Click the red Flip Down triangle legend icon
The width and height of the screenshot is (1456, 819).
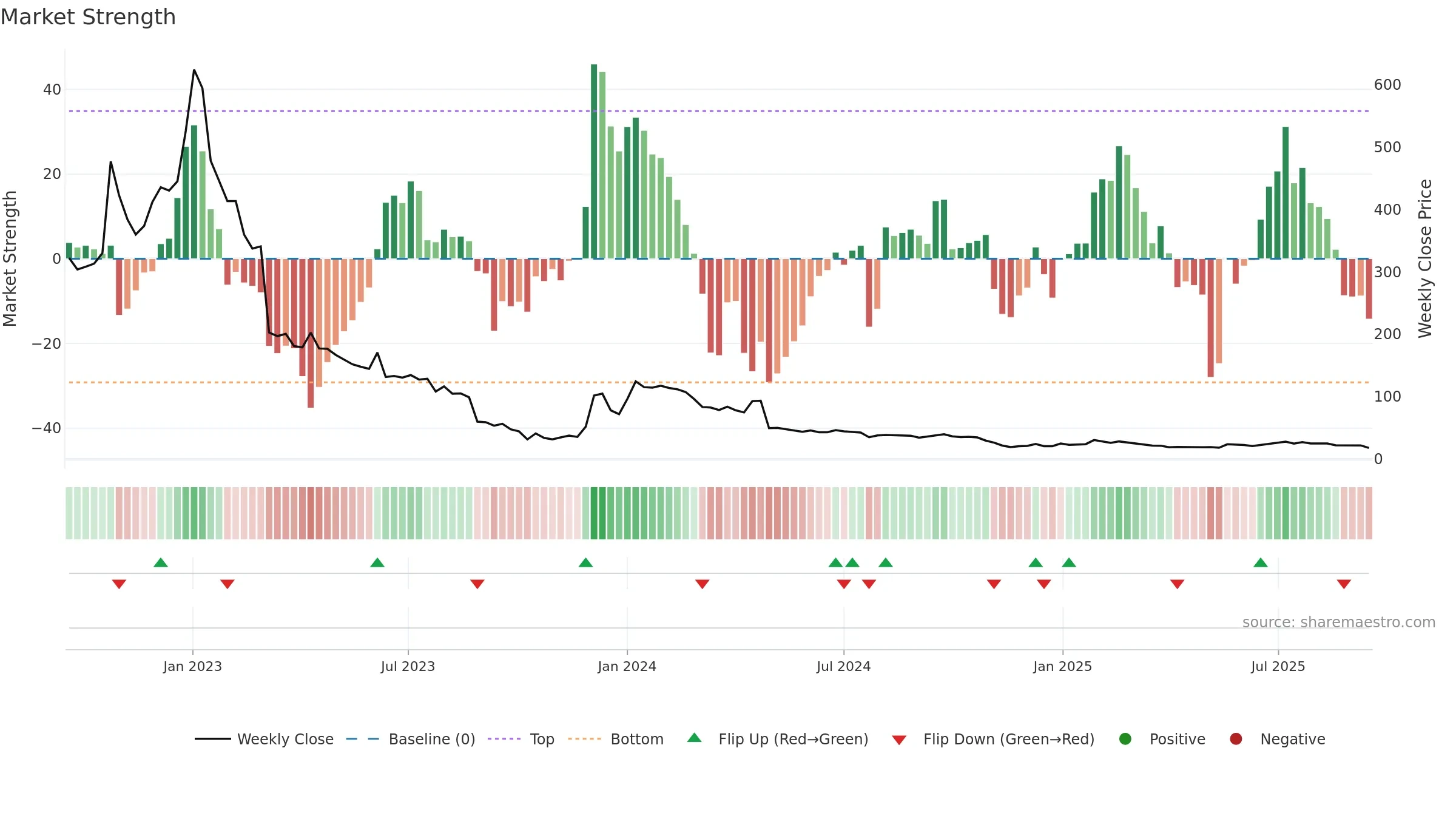pos(899,740)
